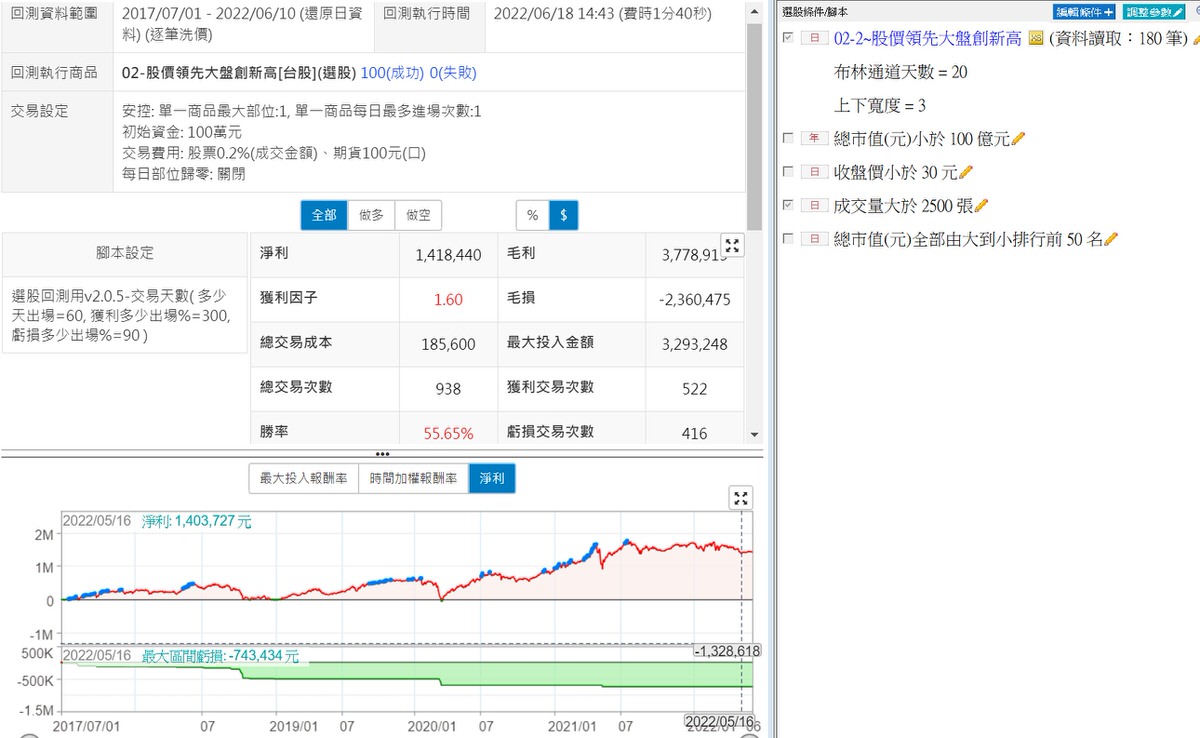This screenshot has width=1200, height=738.
Task: Edit the 收盤價小於 30 元 condition pencil
Action: (966, 172)
